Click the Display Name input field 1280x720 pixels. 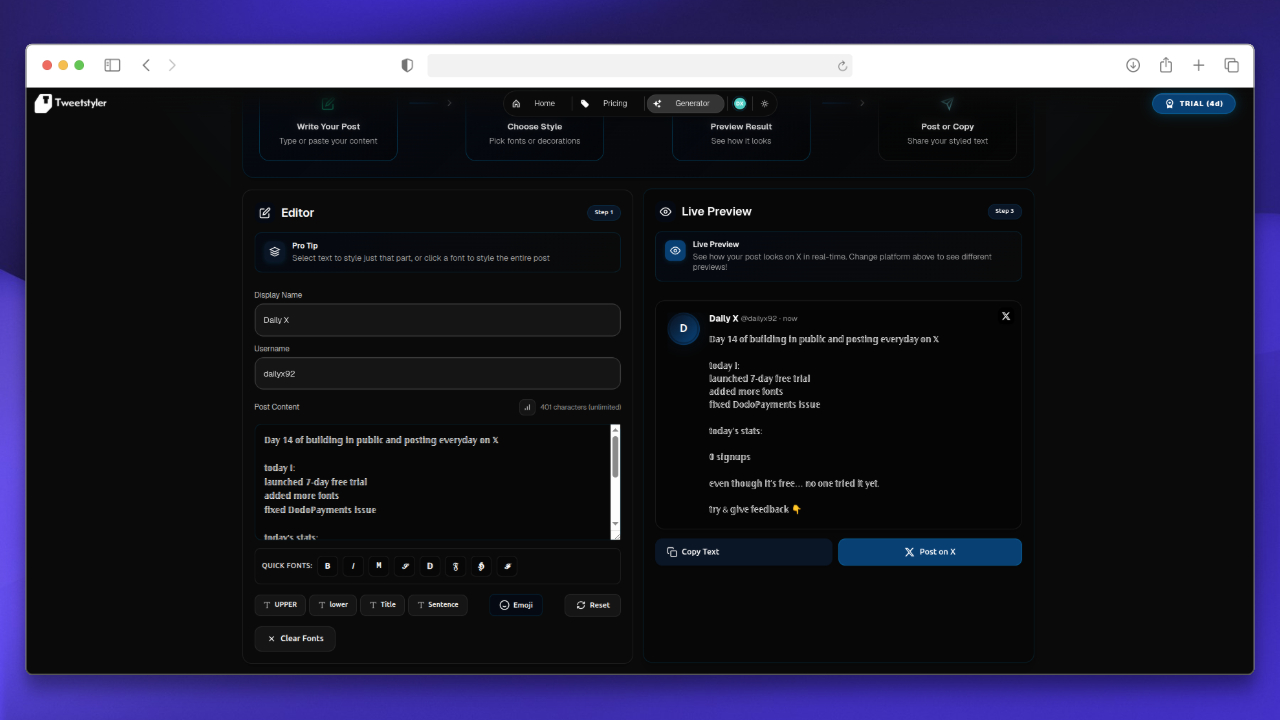pos(437,320)
